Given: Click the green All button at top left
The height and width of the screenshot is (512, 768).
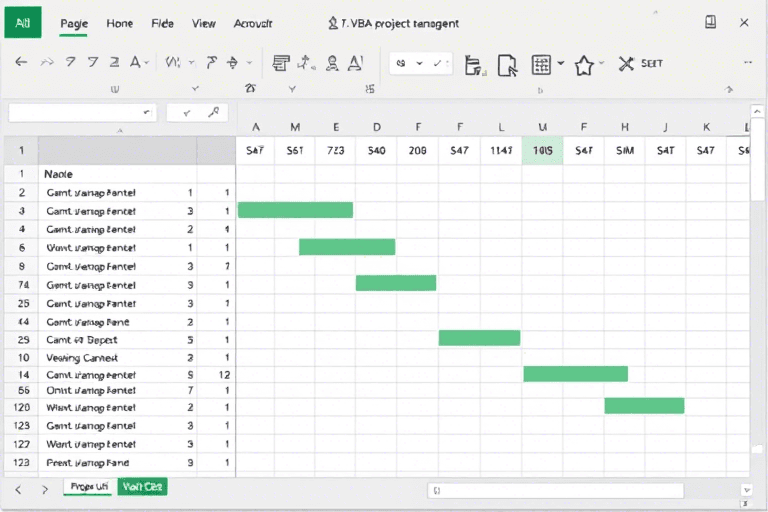Looking at the screenshot, I should point(21,21).
